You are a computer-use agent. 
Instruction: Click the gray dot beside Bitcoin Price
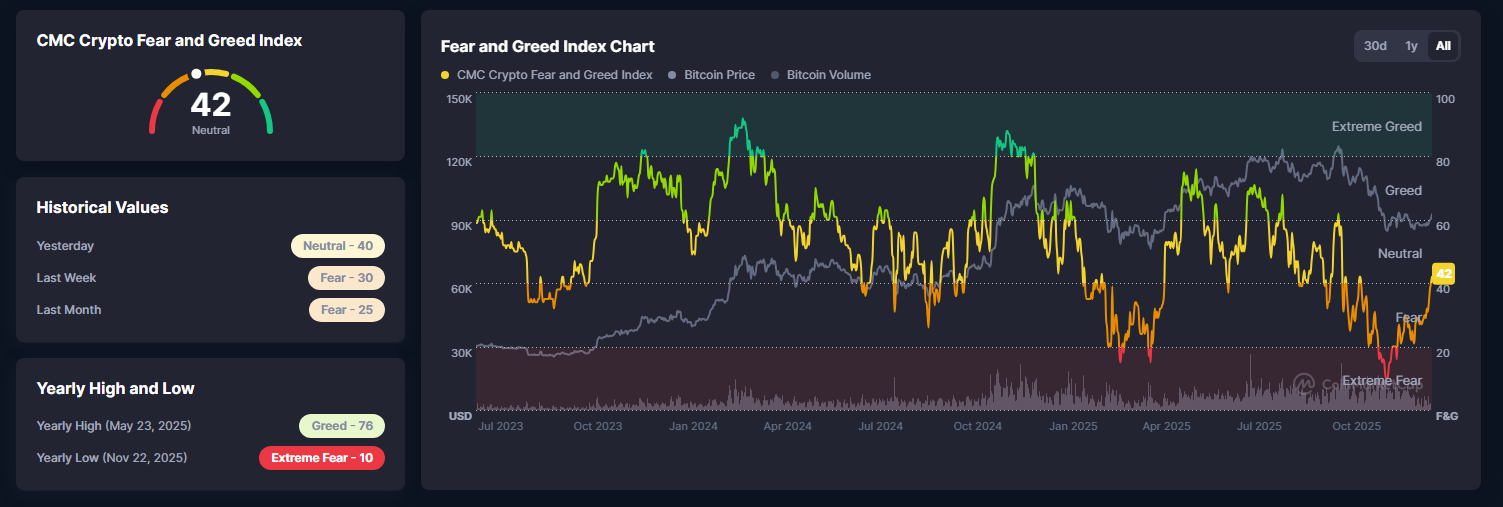tap(673, 75)
